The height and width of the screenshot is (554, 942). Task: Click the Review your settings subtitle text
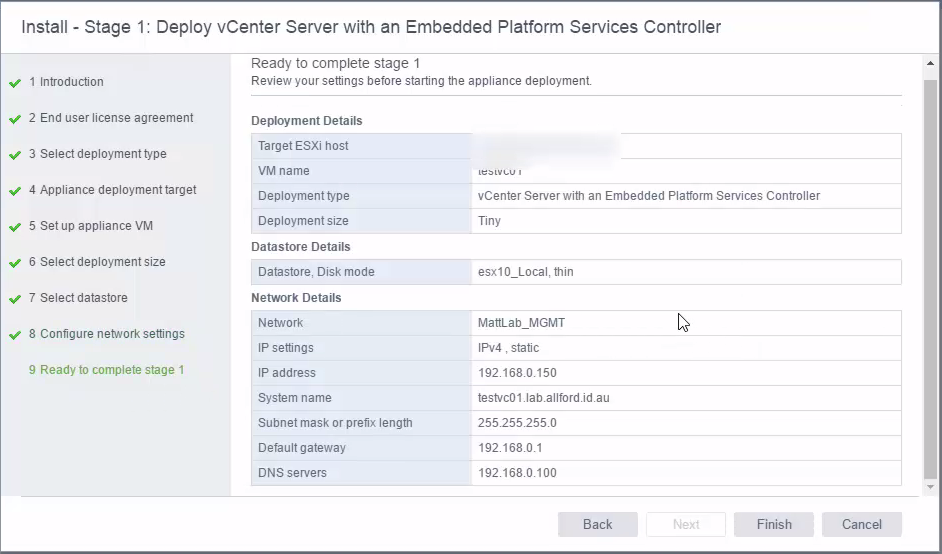point(421,81)
